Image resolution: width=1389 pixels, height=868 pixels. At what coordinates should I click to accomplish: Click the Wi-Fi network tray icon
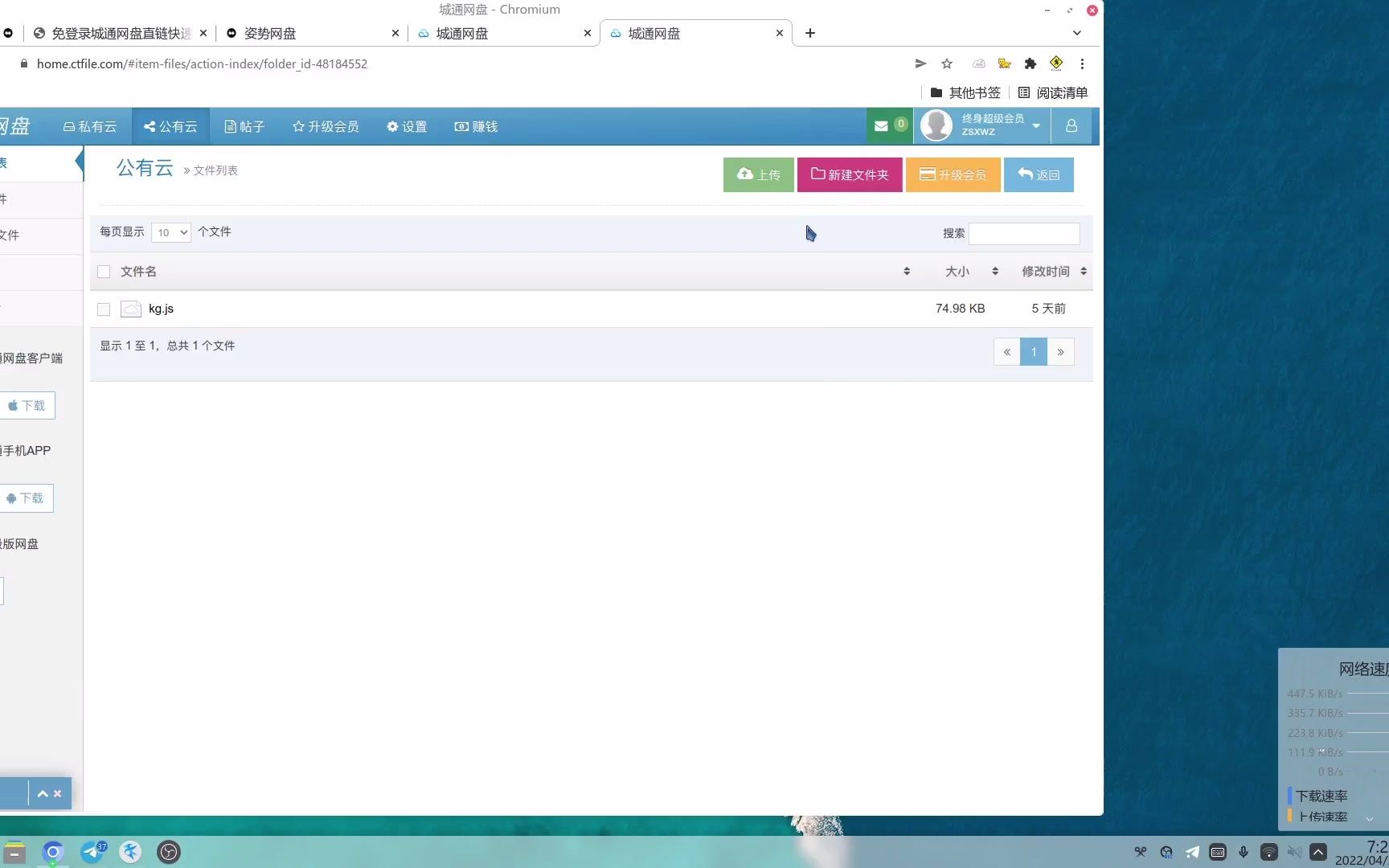(x=1269, y=852)
